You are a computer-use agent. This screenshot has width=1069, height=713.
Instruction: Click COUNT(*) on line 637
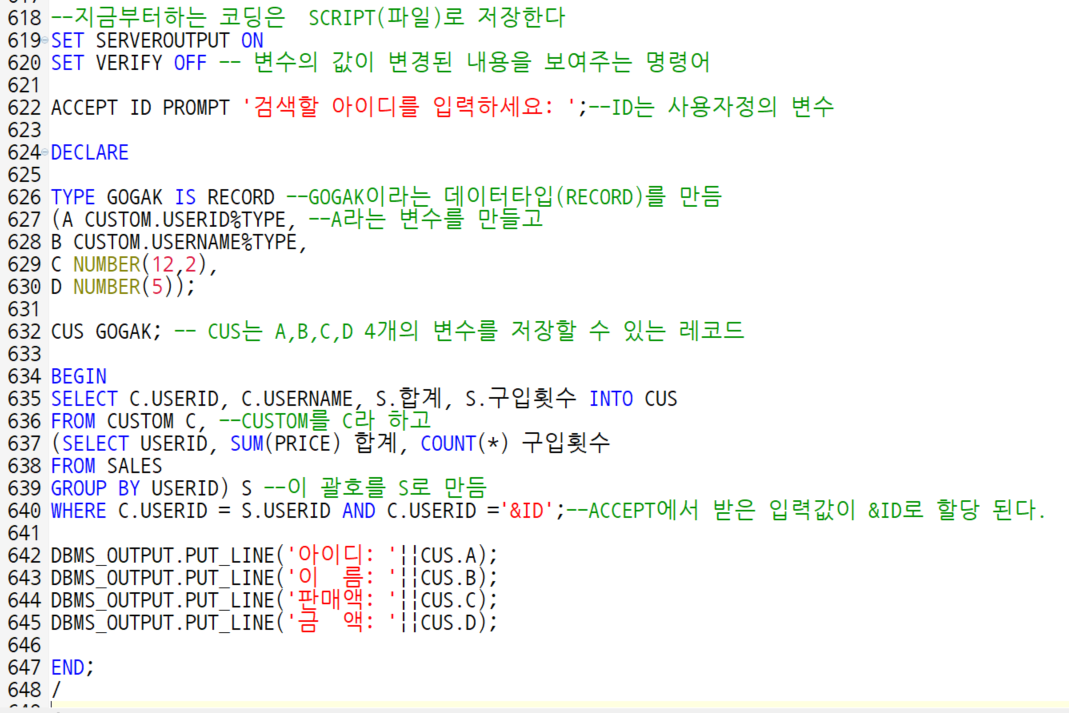[x=465, y=443]
